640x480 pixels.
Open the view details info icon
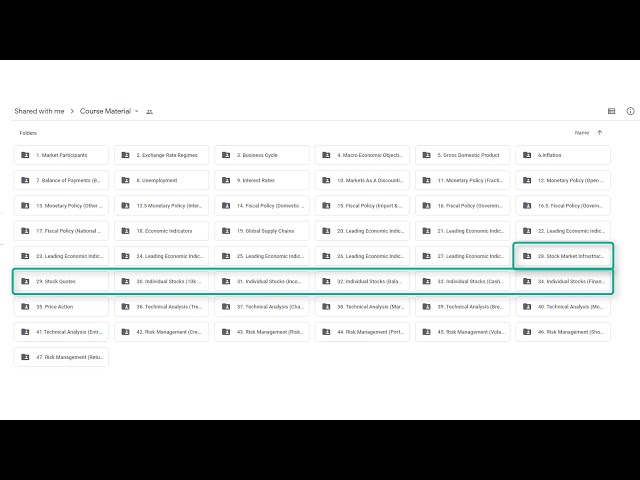pyautogui.click(x=630, y=111)
